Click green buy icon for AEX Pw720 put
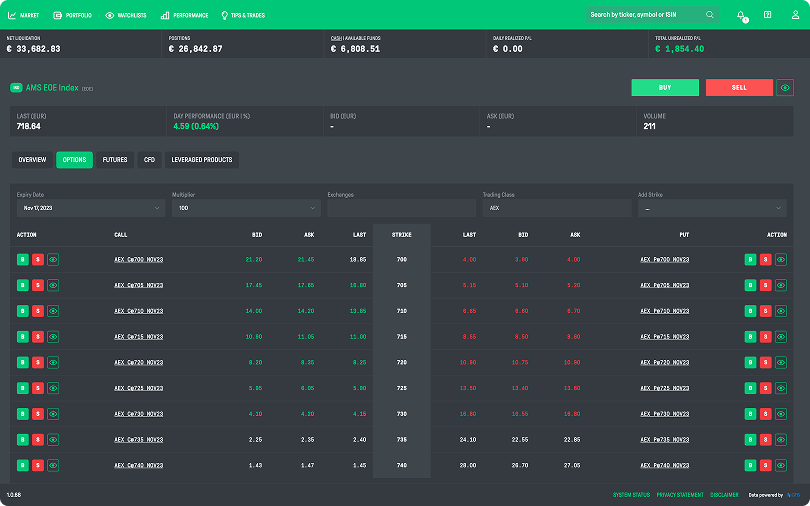The width and height of the screenshot is (810, 506). [x=750, y=362]
